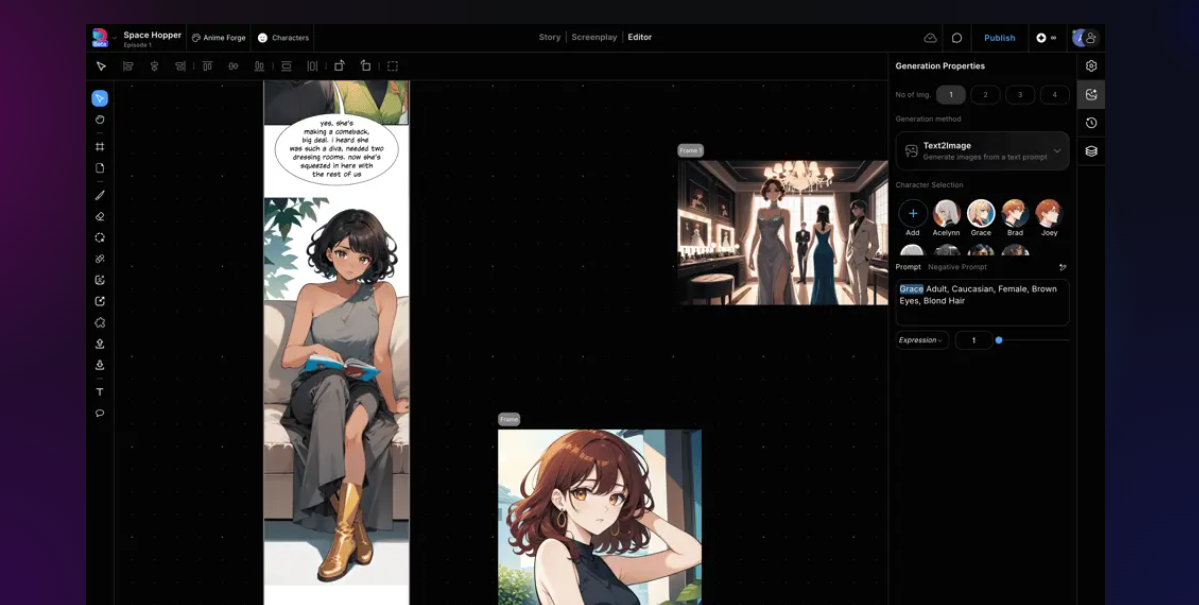
Task: Select the Eraser tool
Action: coord(100,216)
